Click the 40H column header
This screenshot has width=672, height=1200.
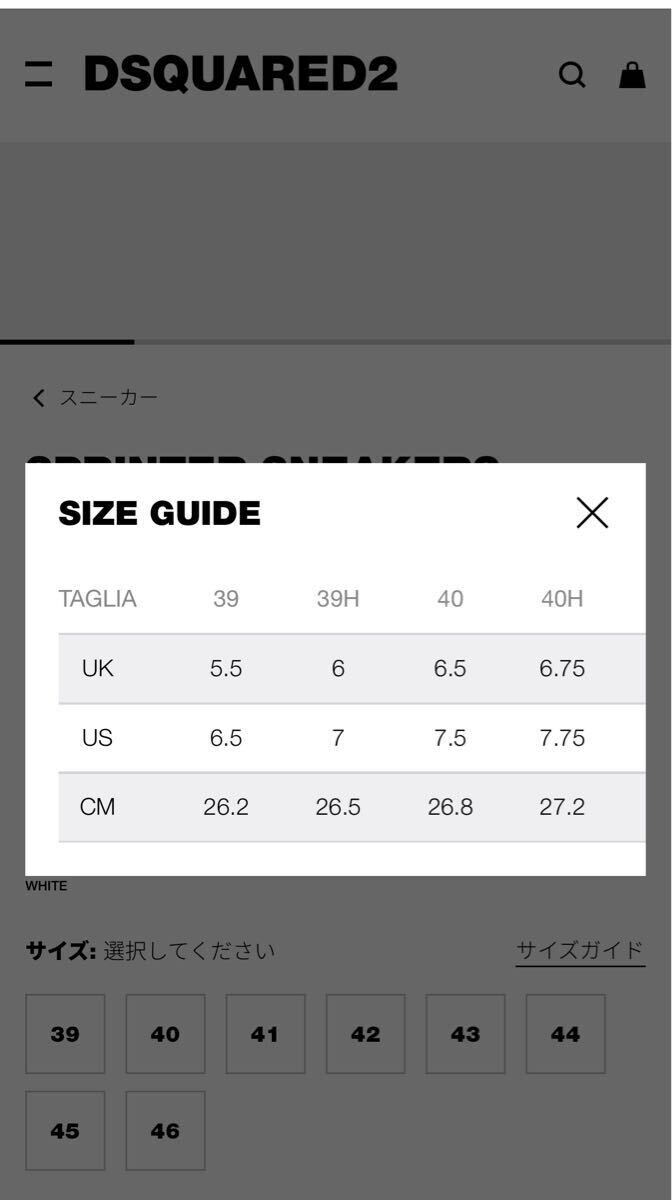[561, 599]
